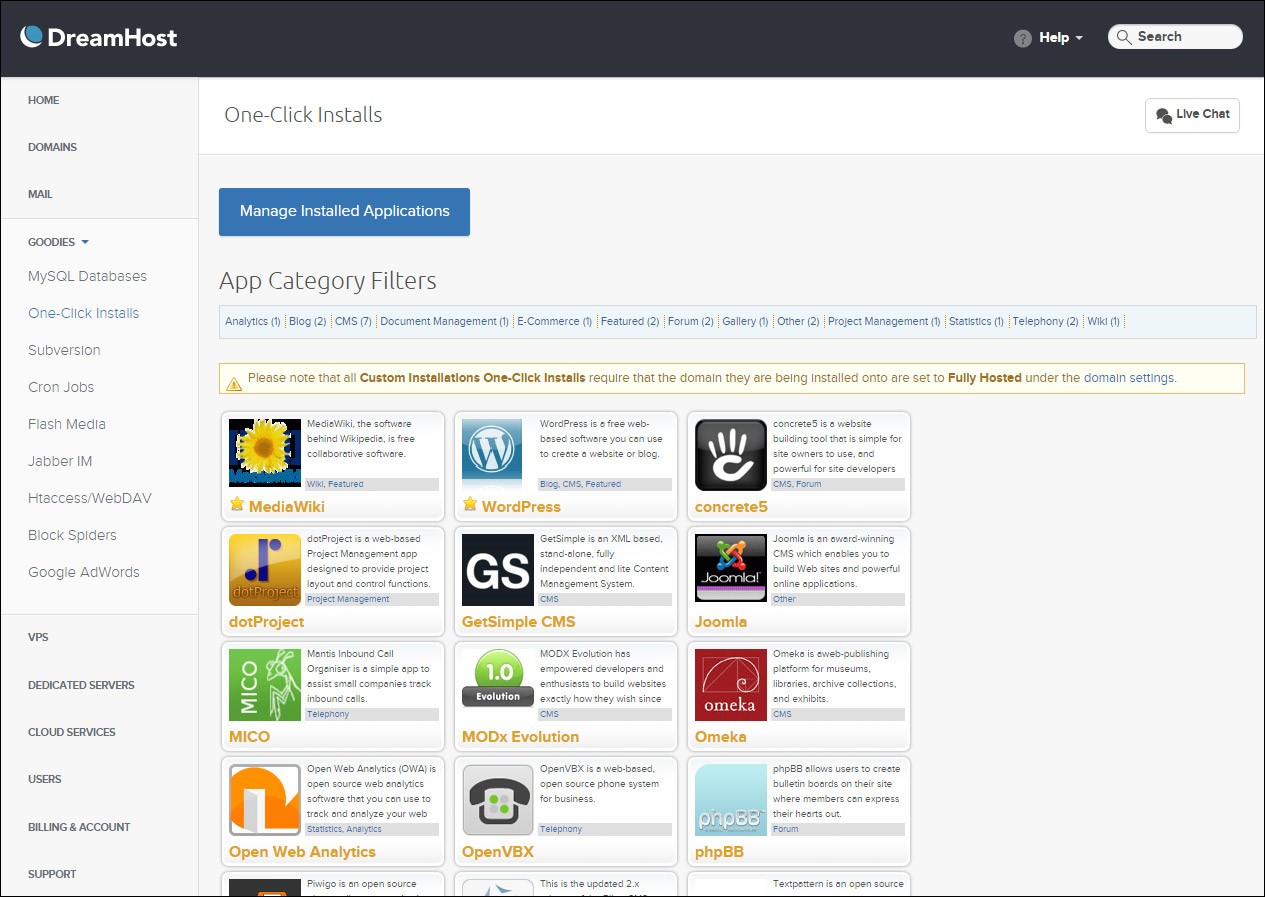
Task: Open the WordPress title link
Action: [x=521, y=507]
